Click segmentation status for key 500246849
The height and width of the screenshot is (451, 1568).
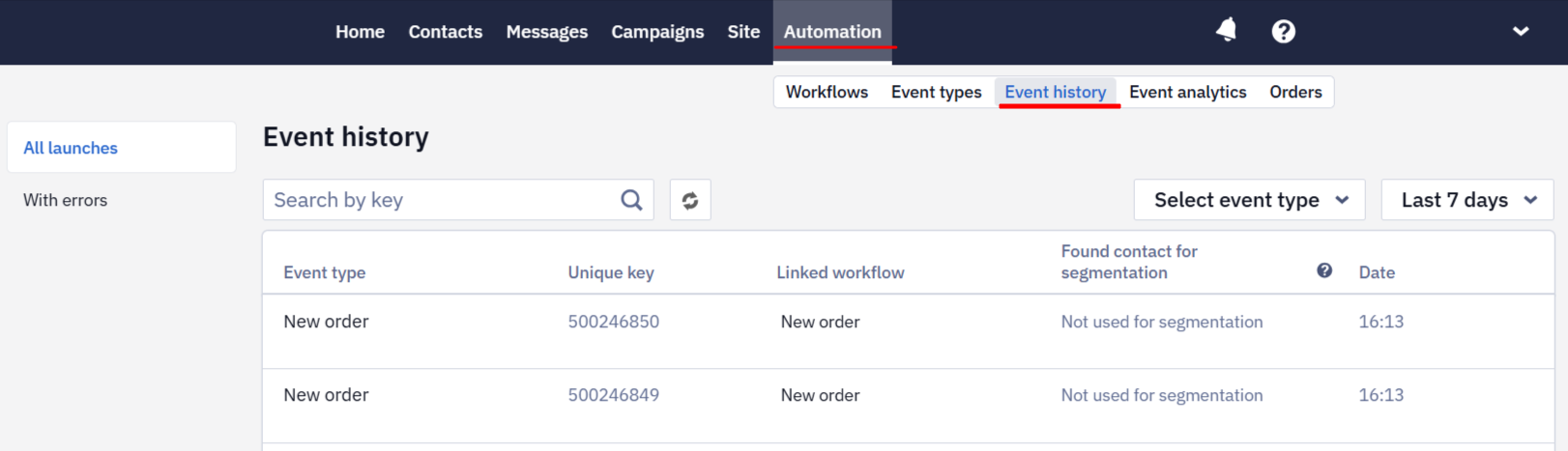[1161, 395]
